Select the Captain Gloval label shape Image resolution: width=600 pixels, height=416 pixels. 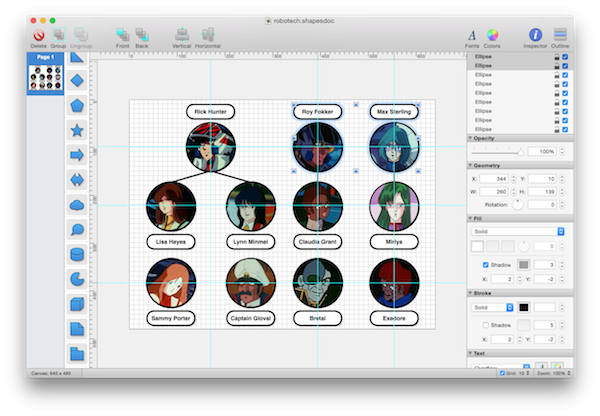251,318
